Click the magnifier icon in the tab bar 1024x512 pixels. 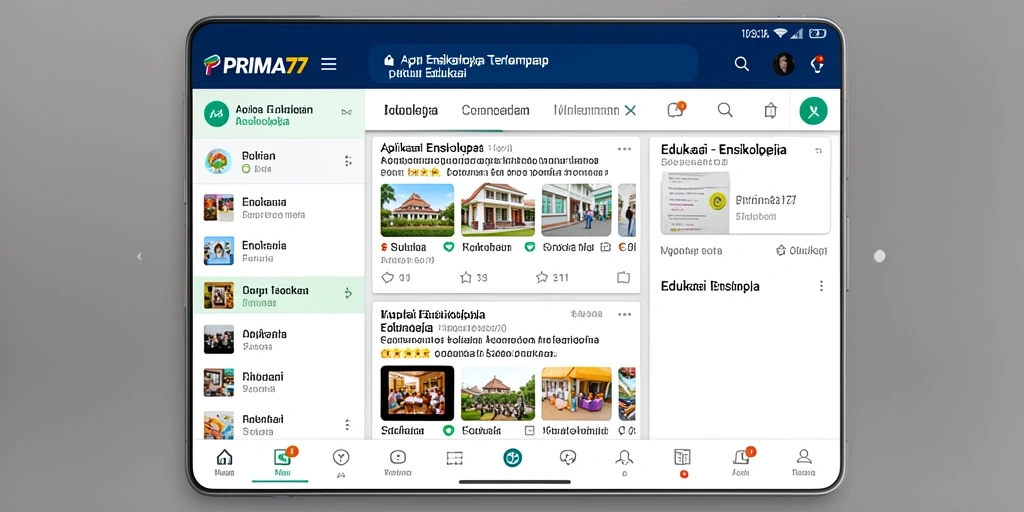(x=725, y=110)
